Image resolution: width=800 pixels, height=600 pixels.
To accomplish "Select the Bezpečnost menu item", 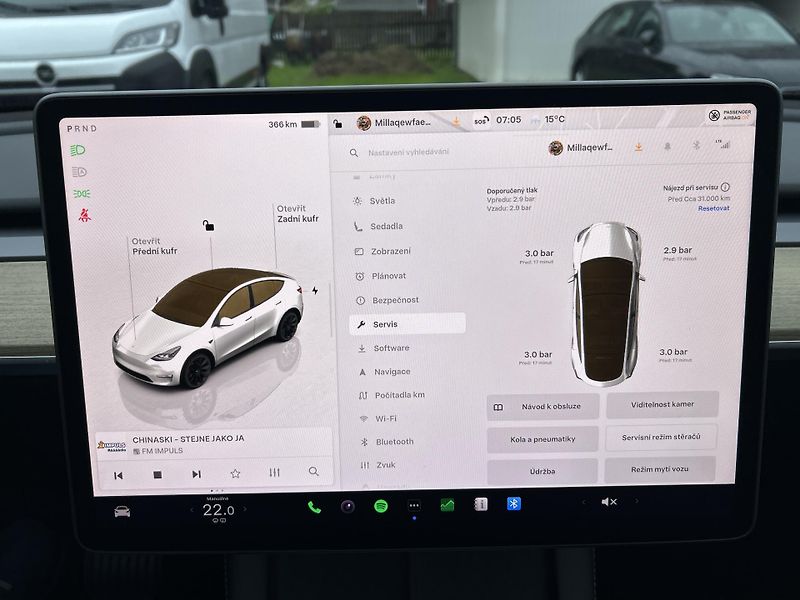I will pos(387,300).
